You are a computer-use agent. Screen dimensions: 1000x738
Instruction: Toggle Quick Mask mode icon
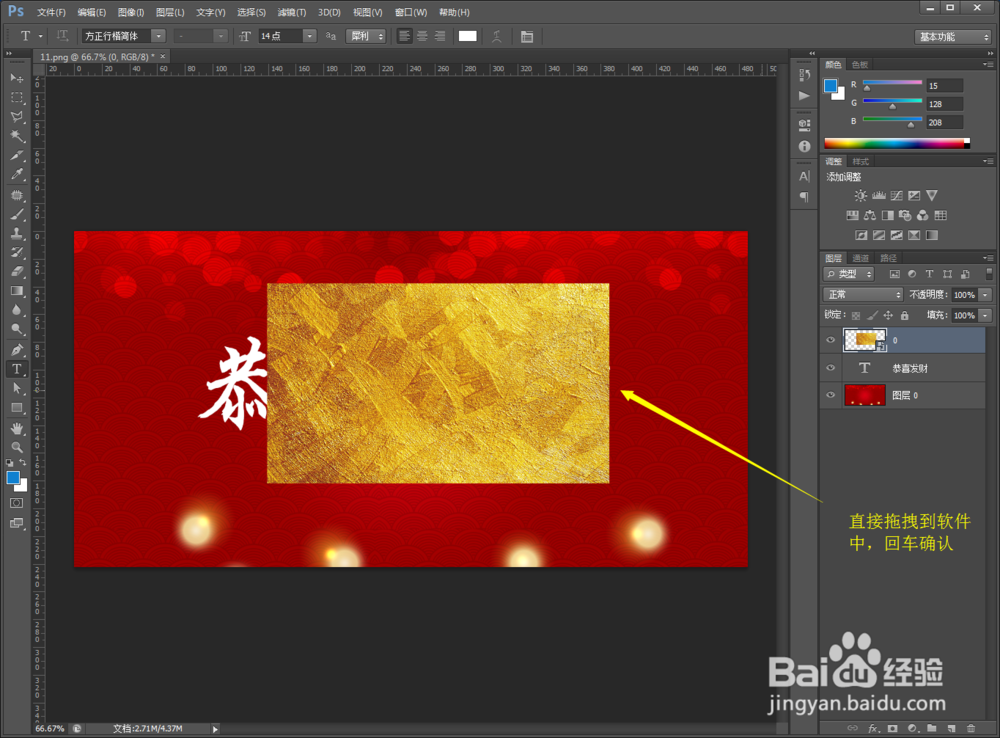(17, 503)
